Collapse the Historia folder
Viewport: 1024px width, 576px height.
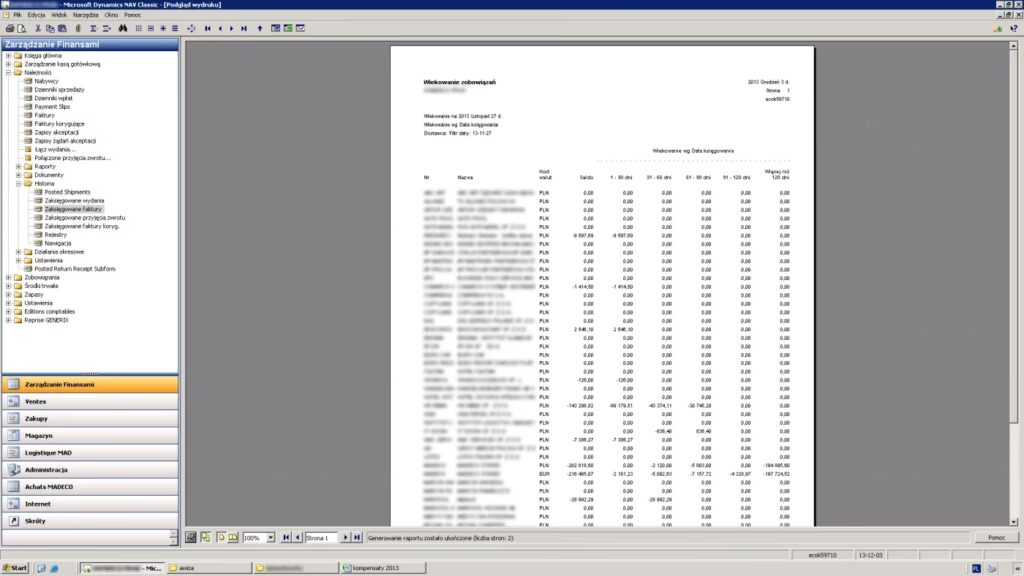19,183
